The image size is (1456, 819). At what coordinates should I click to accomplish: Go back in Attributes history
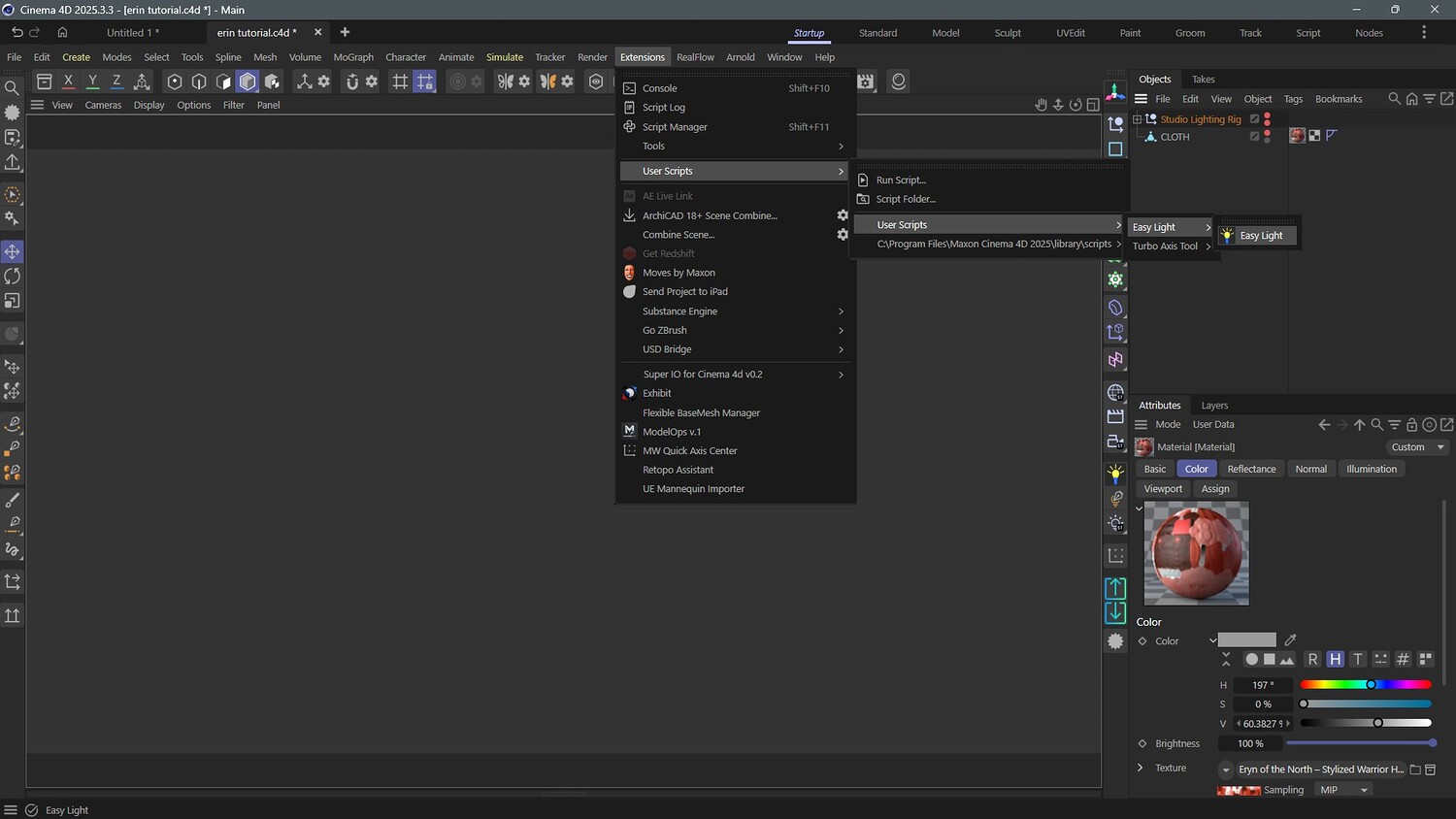pyautogui.click(x=1324, y=425)
